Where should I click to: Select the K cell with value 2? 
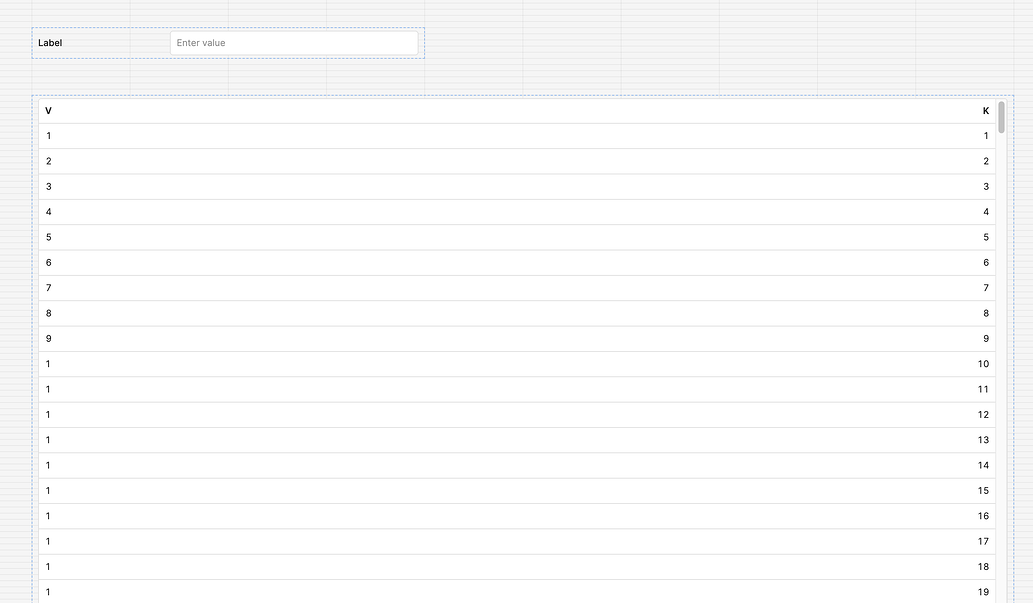986,161
